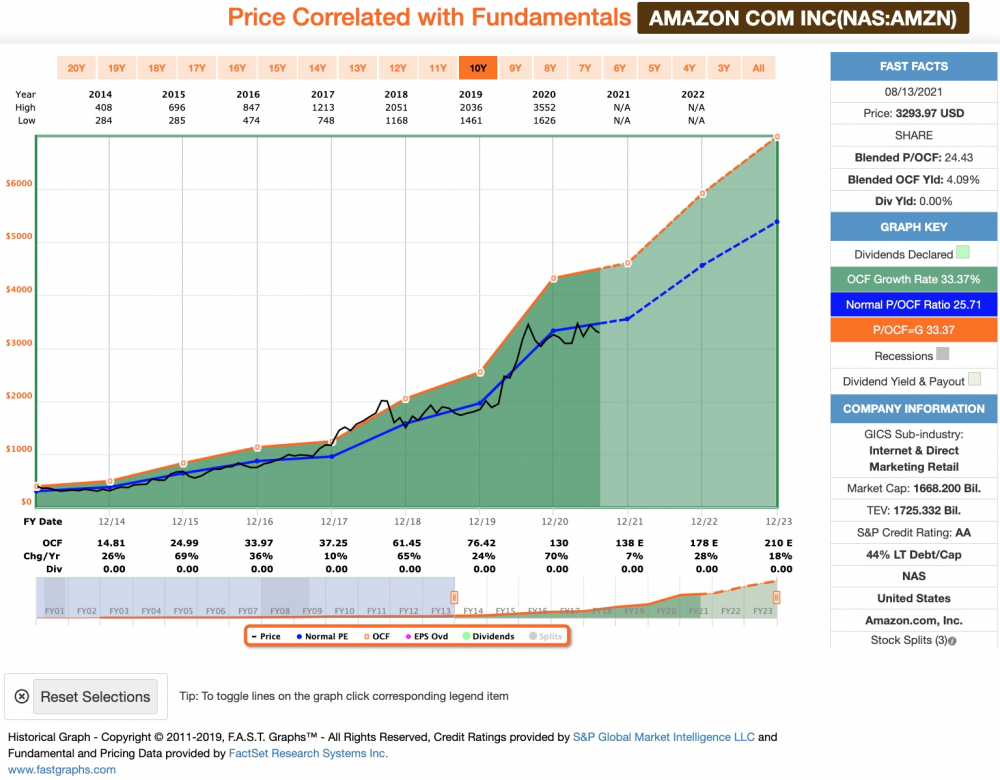The width and height of the screenshot is (1000, 780).
Task: Open Stock Splits info icon
Action: 952,641
